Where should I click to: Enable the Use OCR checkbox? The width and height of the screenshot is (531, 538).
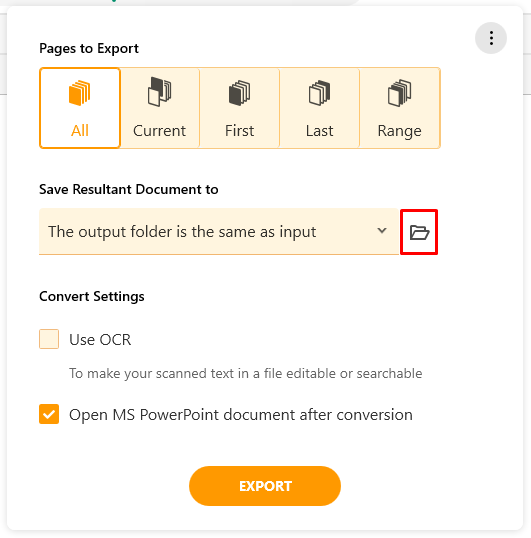(49, 339)
